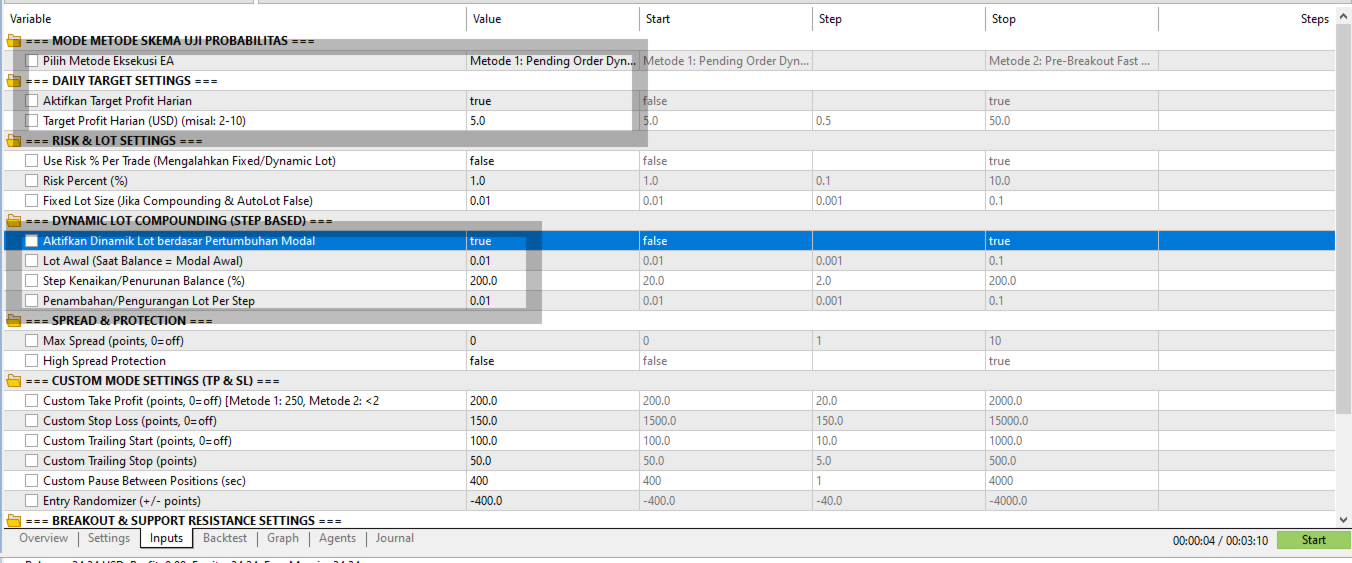
Task: Click the Steps column header
Action: pyautogui.click(x=1246, y=19)
